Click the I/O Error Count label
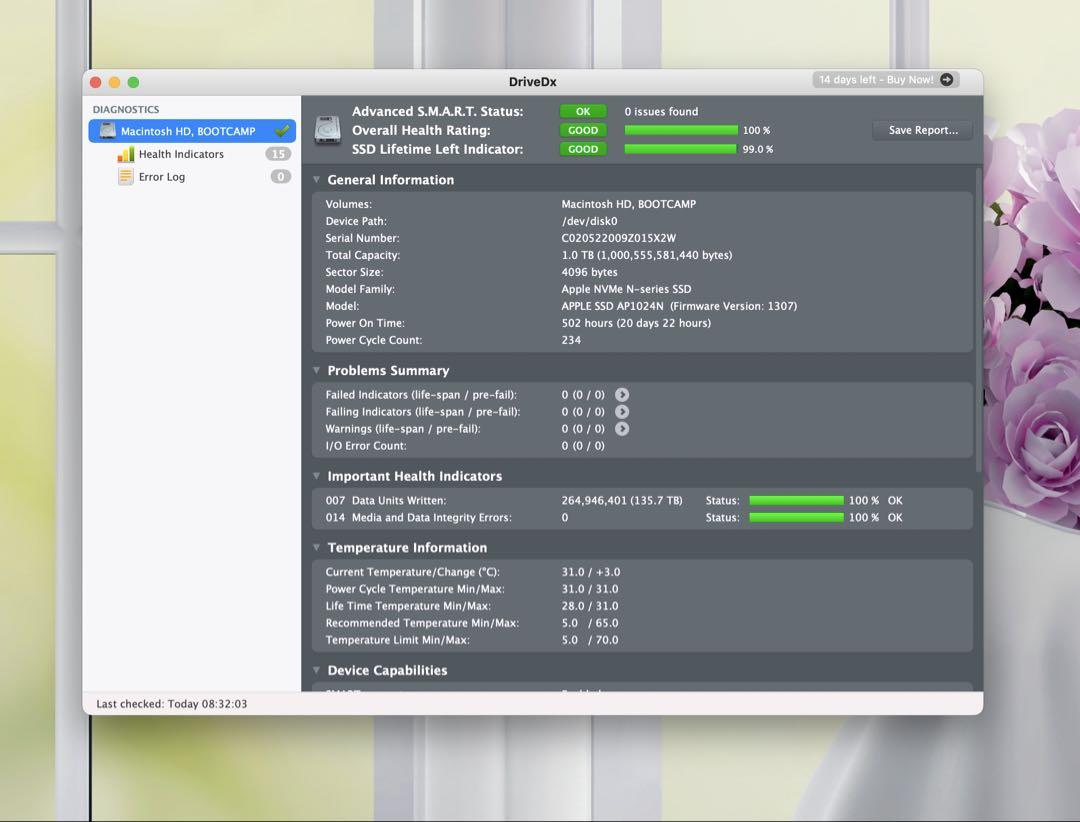The width and height of the screenshot is (1080, 822). click(x=366, y=446)
